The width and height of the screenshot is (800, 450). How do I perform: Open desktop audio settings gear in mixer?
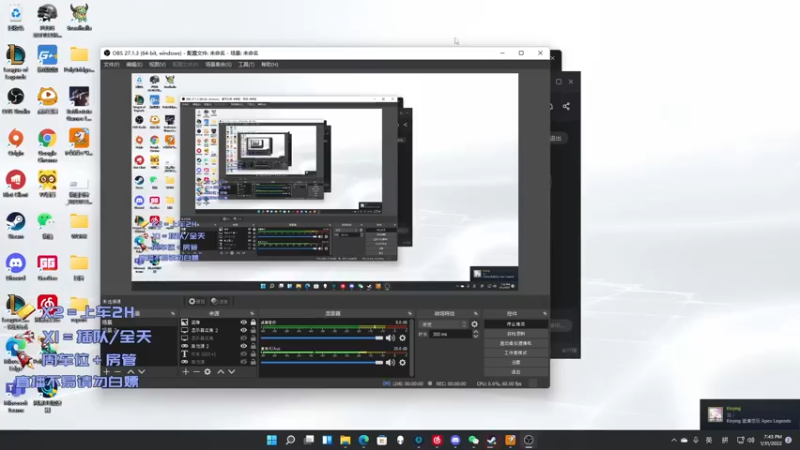tap(403, 338)
